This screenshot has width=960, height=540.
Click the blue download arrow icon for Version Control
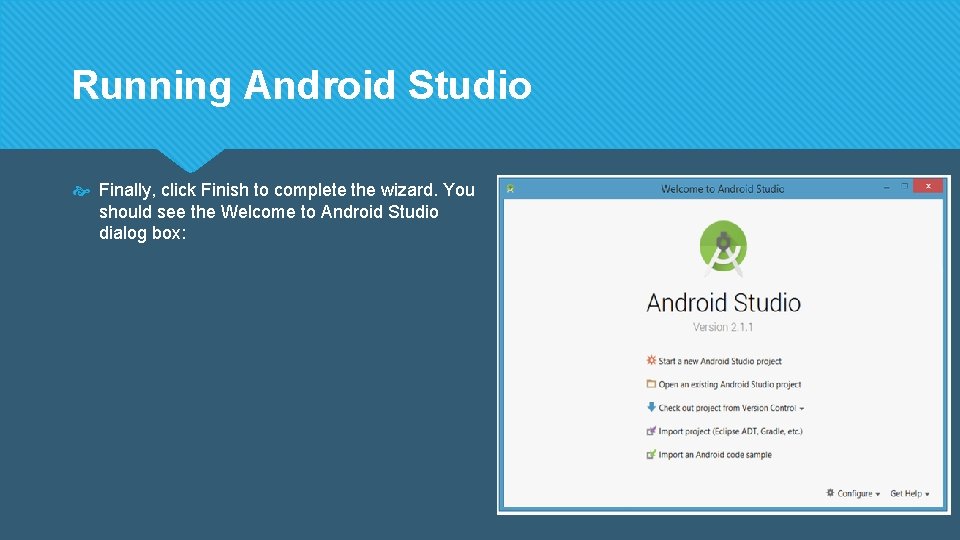click(651, 407)
